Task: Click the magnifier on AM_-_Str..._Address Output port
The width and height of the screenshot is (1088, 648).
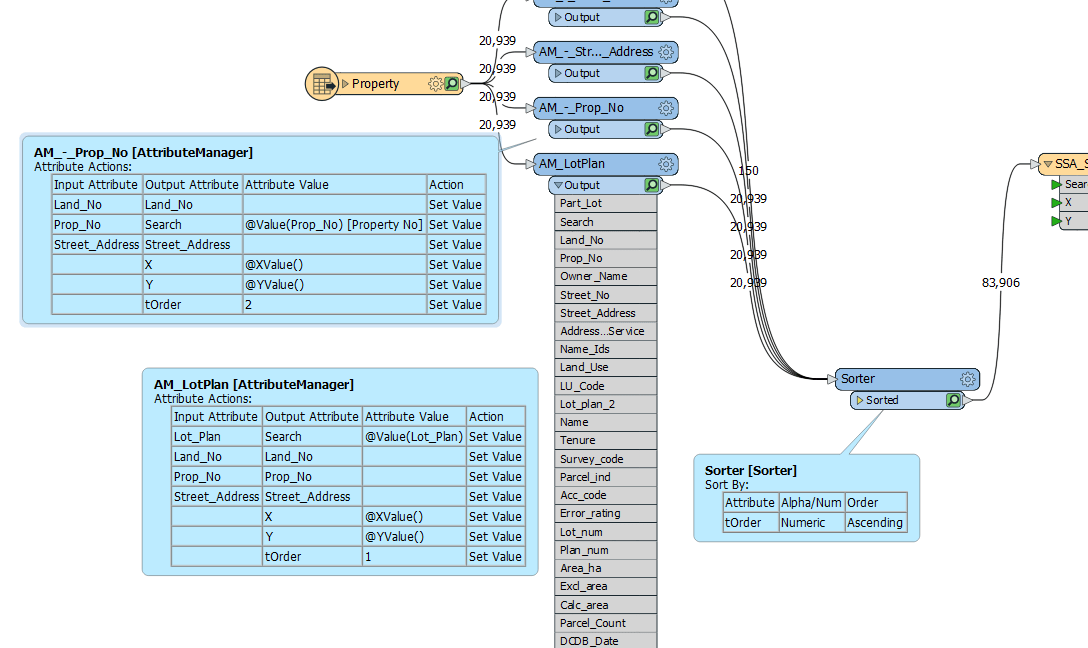Action: tap(650, 72)
